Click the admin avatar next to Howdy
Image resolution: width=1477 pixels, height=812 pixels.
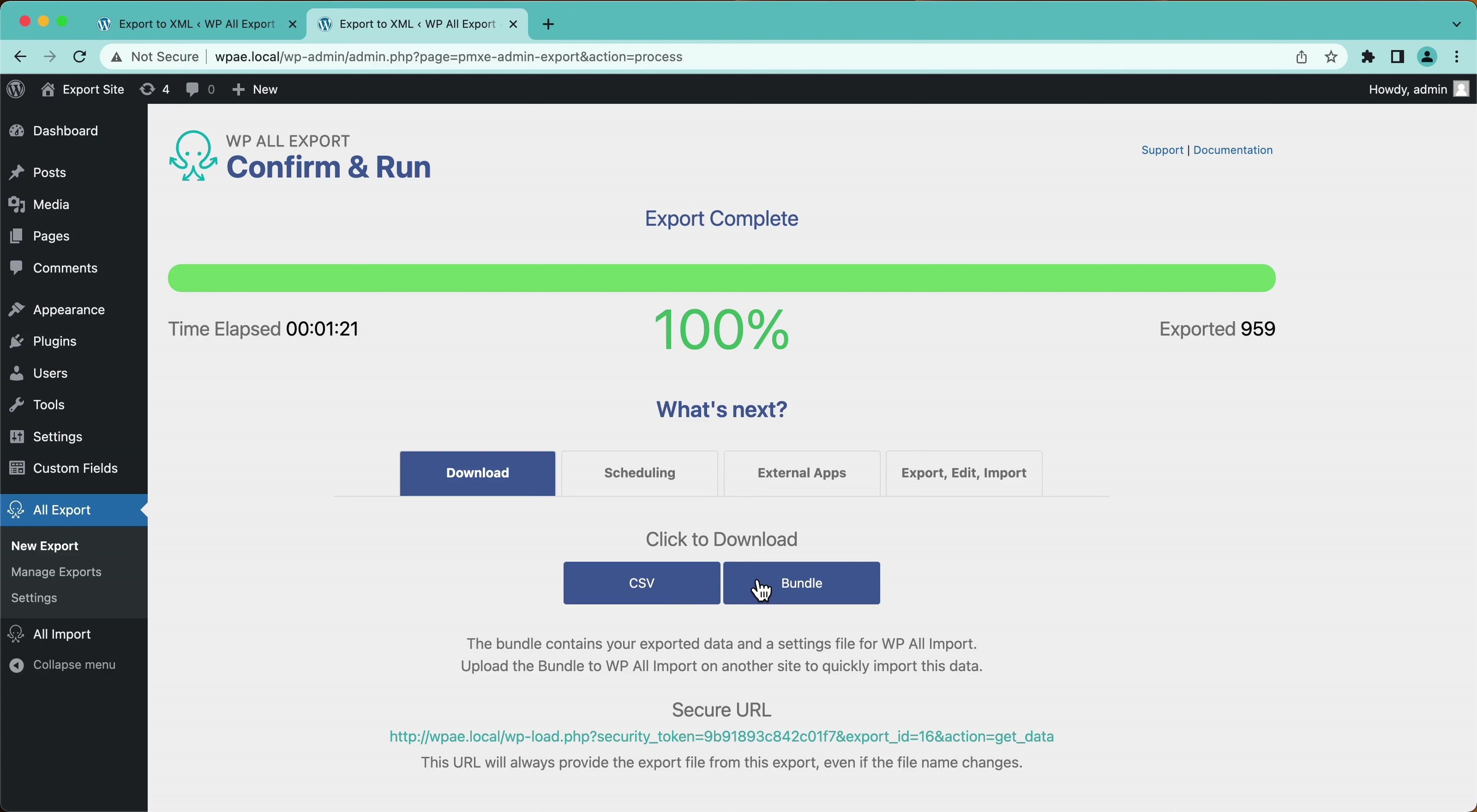[x=1461, y=90]
